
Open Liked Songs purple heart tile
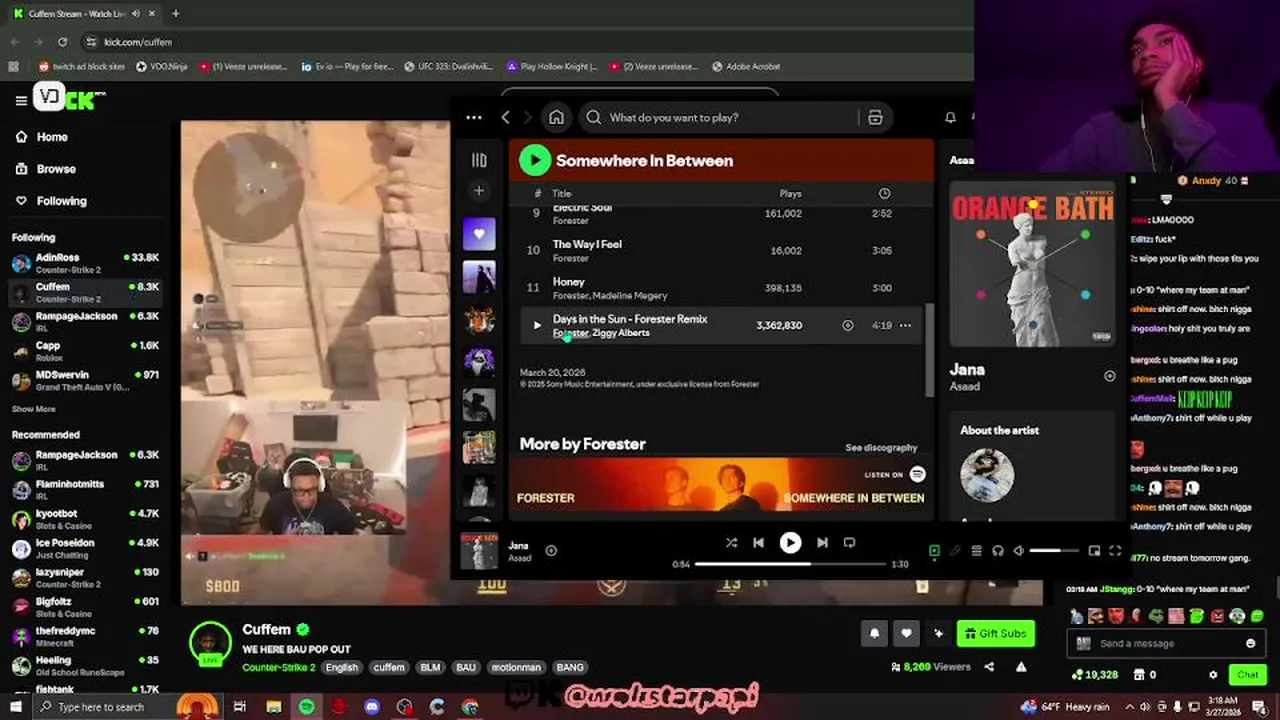coord(479,234)
